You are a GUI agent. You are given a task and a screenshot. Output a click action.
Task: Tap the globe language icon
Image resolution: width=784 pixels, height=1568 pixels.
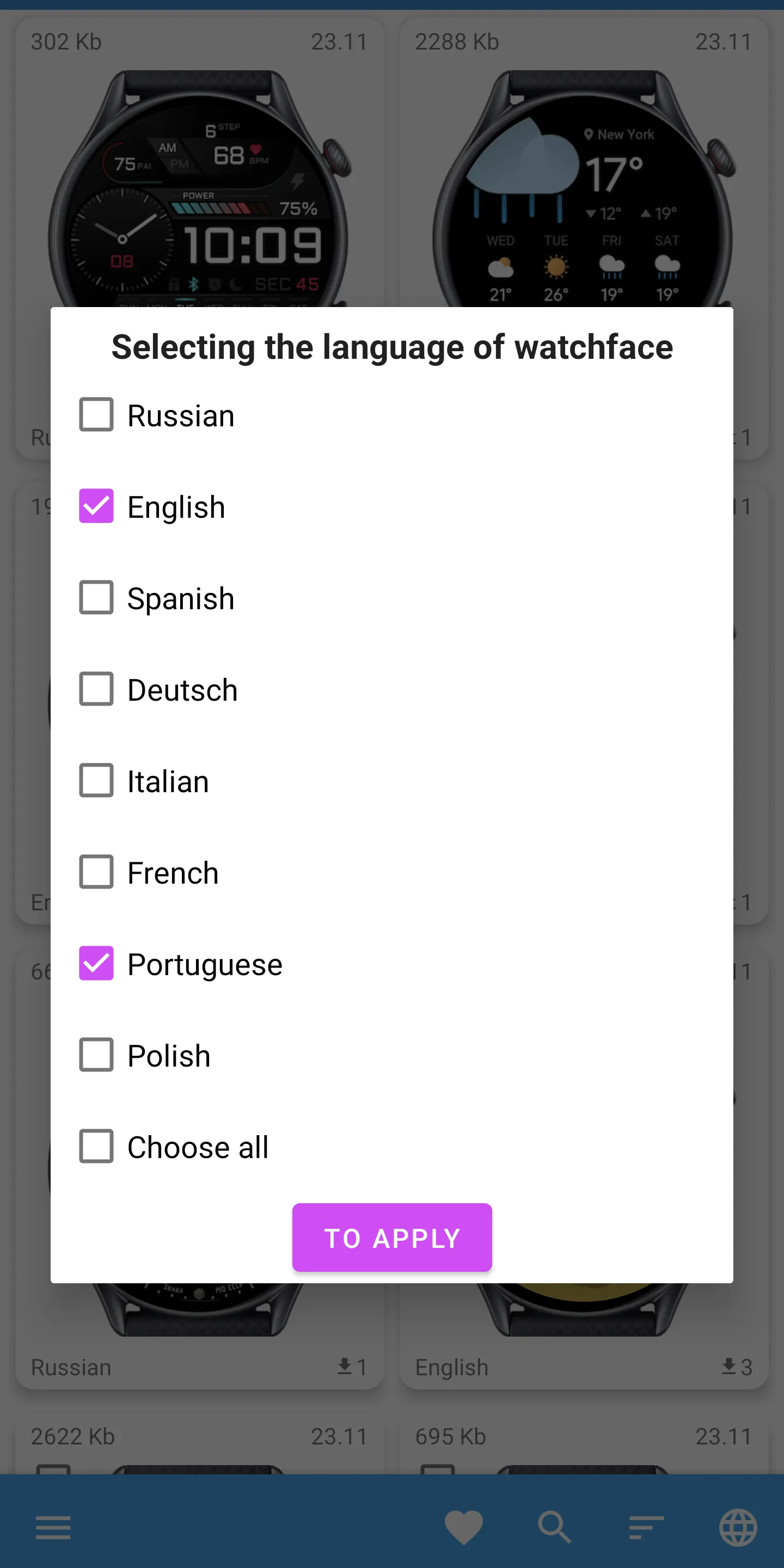point(738,1527)
